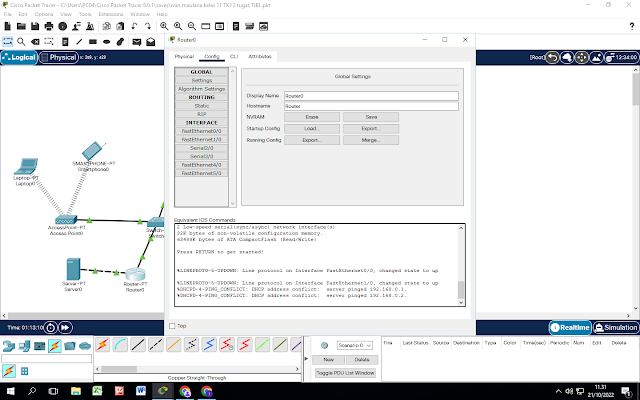Switch to the CLI tab
The width and height of the screenshot is (640, 400).
(x=234, y=56)
